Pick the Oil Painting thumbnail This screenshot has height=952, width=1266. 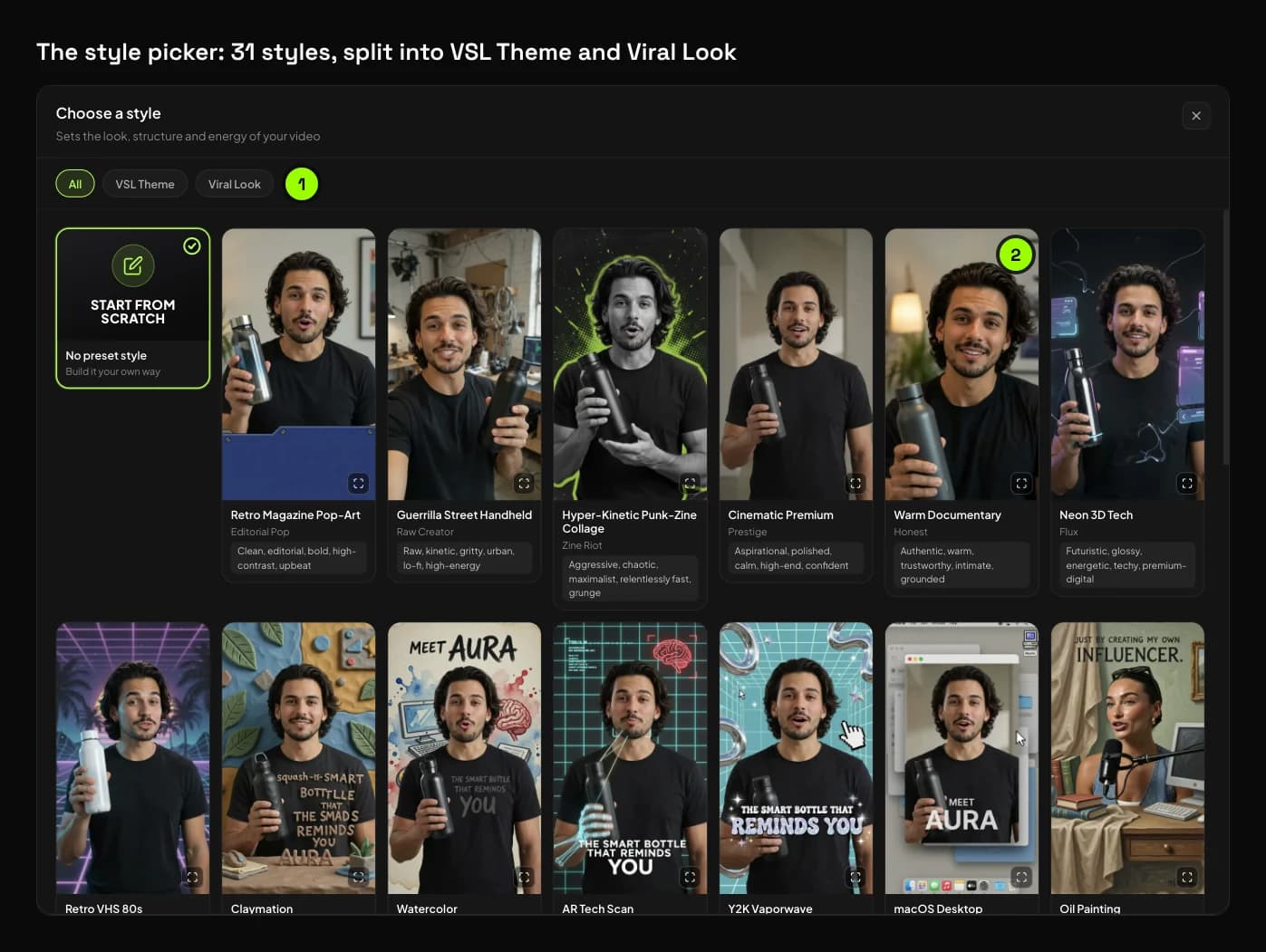(x=1127, y=758)
